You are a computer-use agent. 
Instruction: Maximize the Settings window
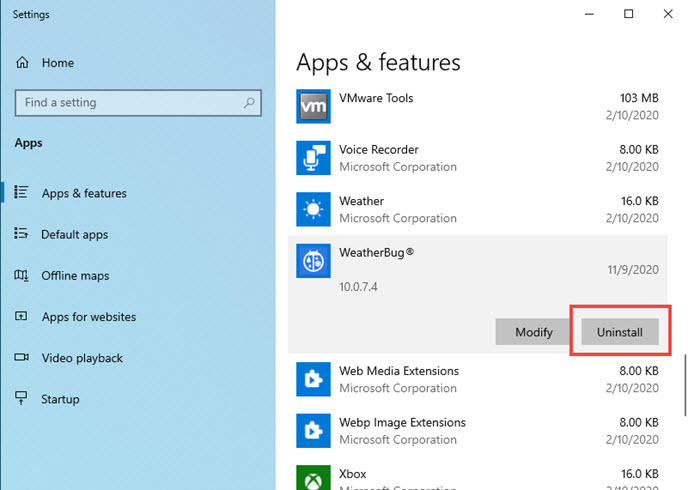coord(628,14)
